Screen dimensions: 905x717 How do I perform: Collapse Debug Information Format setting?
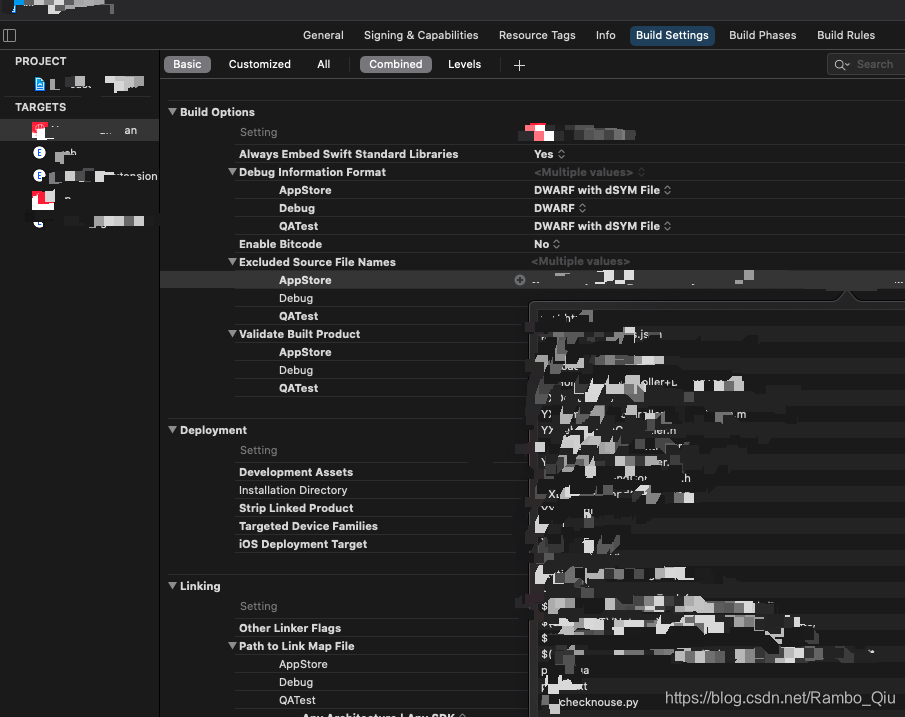point(232,171)
